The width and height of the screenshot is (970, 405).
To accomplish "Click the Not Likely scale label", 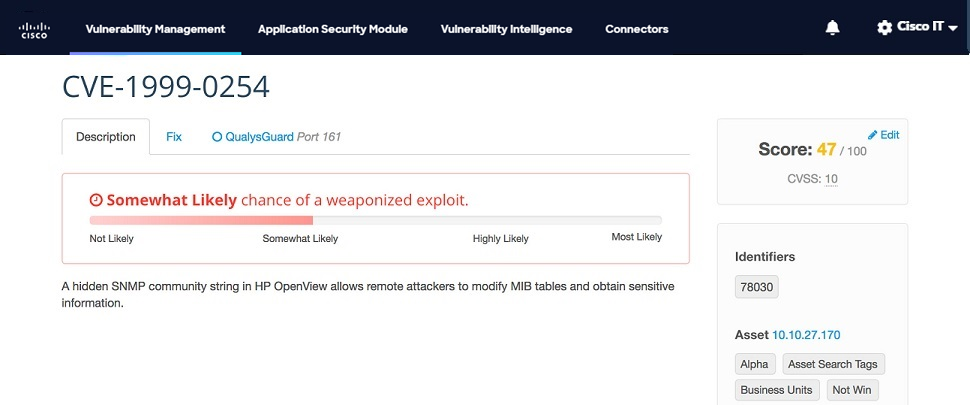I will [x=111, y=239].
